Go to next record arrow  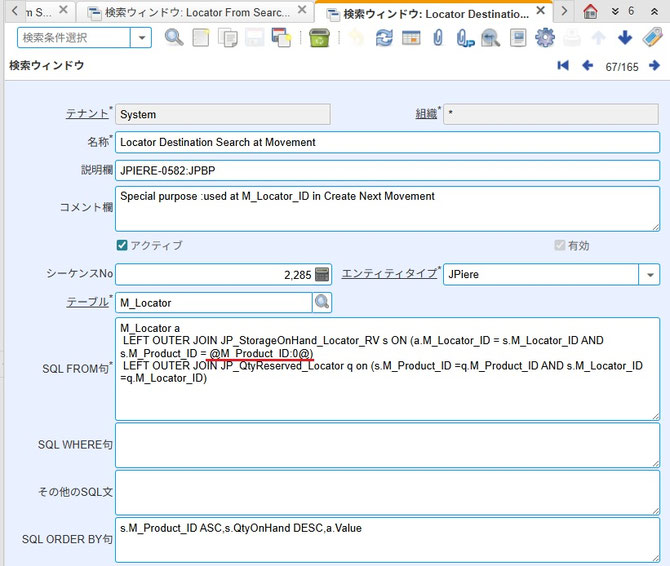(654, 66)
